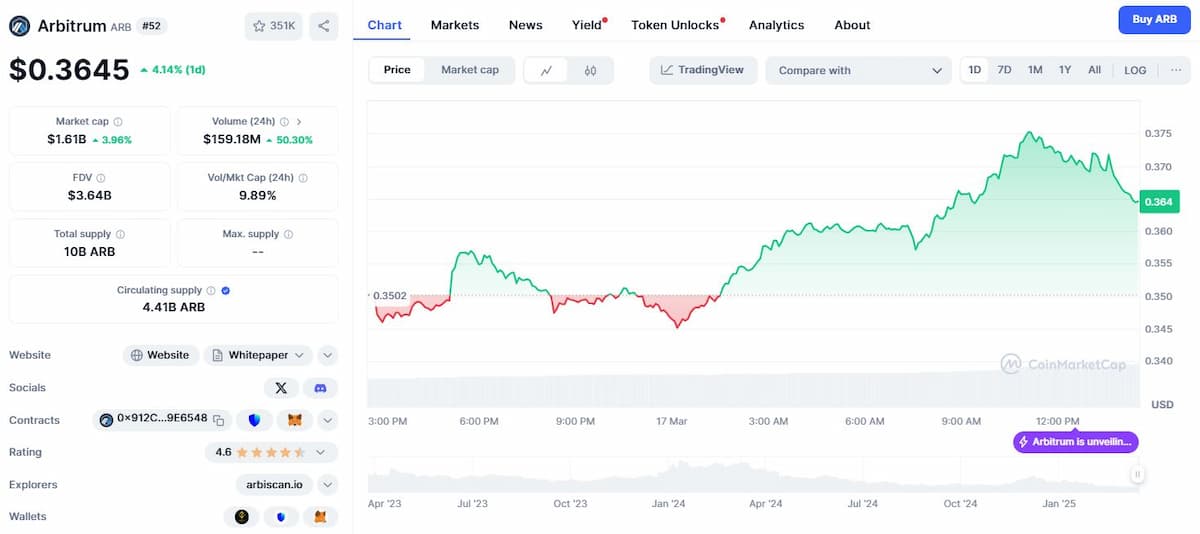Click the info icon next to Total supply
Screen dimensions: 1200x534
pyautogui.click(x=120, y=234)
